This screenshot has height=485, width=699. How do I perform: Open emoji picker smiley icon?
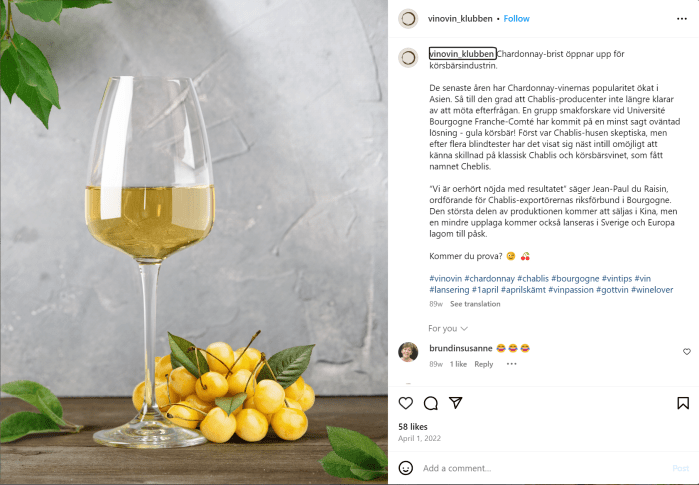tap(405, 468)
